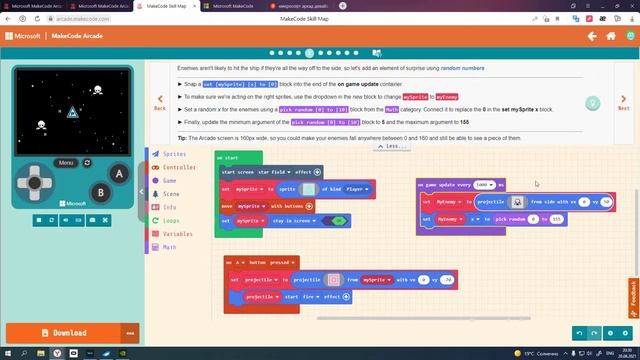Redo the workspace change
Image resolution: width=640 pixels, height=360 pixels.
594,333
